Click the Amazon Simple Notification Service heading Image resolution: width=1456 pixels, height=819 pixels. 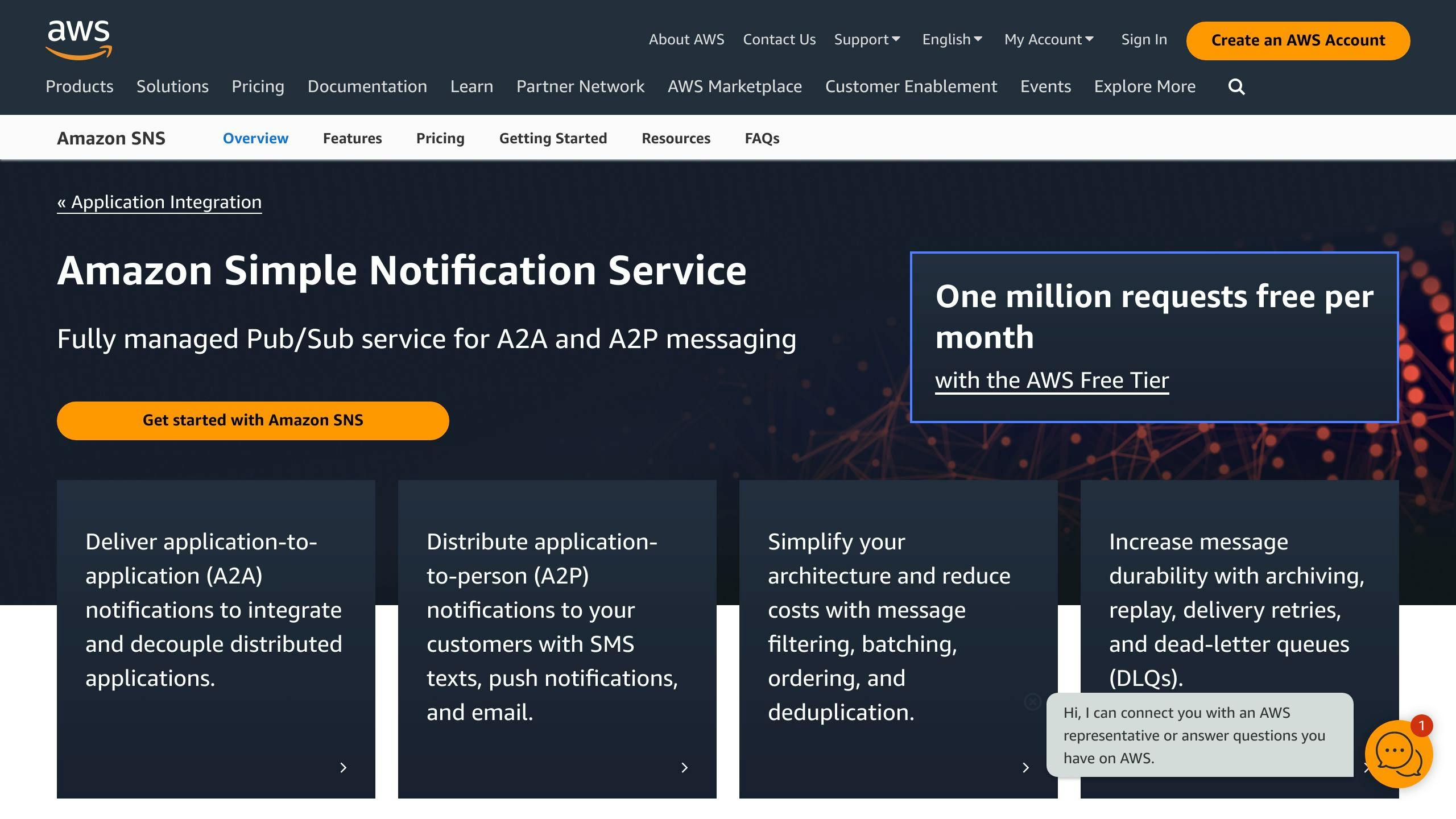coord(402,270)
